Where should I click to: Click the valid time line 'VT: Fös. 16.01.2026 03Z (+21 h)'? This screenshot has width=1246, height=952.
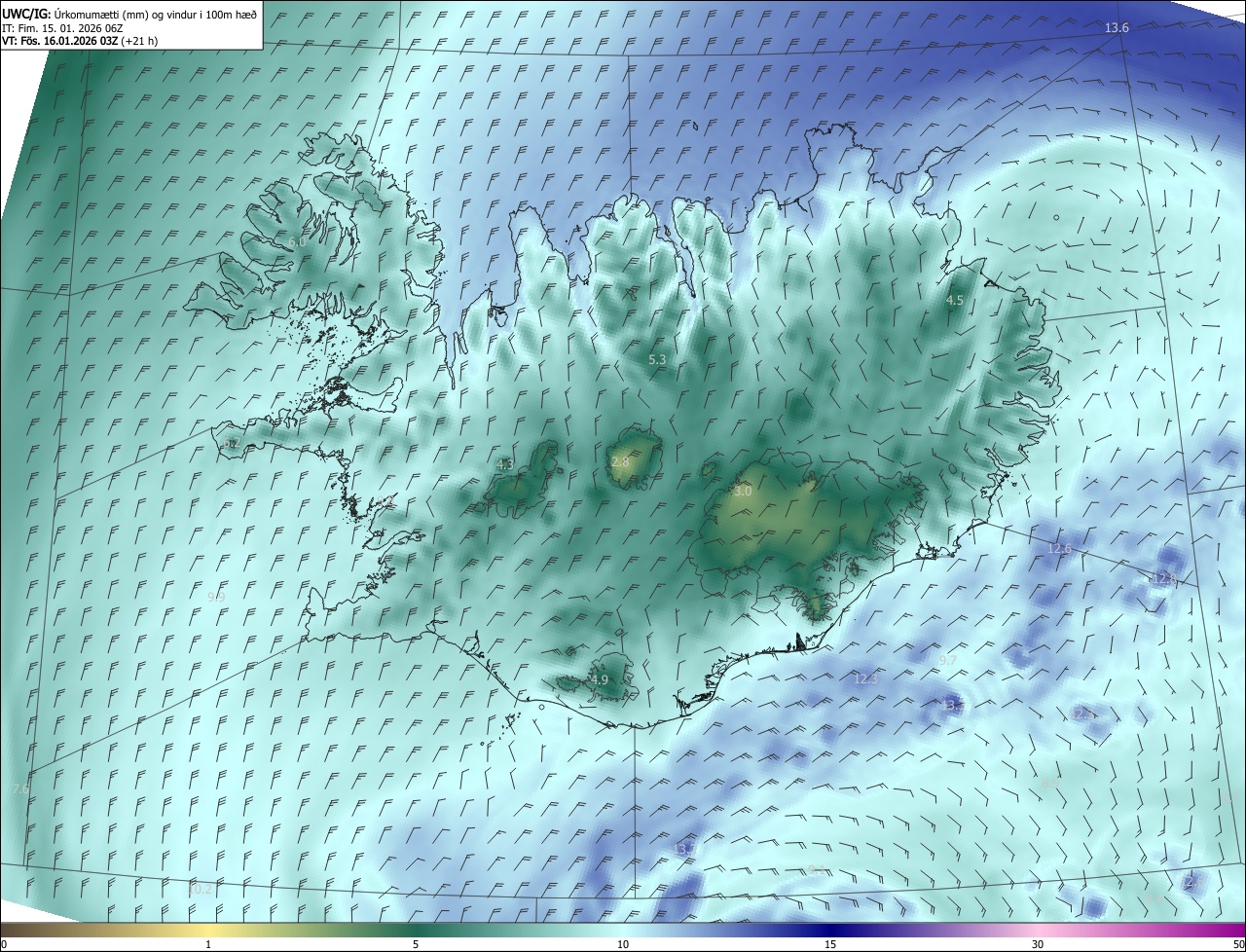pos(80,41)
